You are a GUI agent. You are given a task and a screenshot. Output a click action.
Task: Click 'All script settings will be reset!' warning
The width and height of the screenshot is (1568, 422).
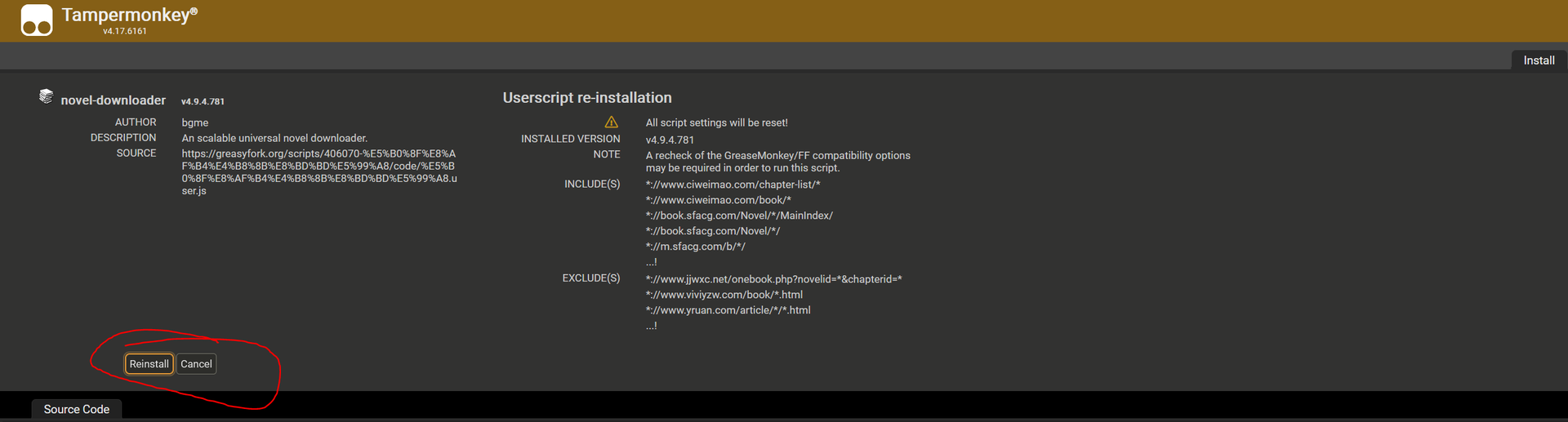pyautogui.click(x=717, y=122)
